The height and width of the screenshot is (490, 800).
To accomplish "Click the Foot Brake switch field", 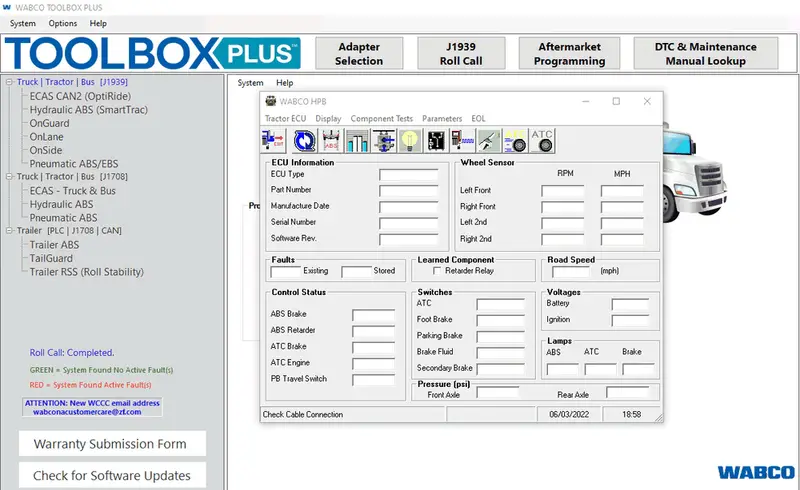I will pyautogui.click(x=501, y=321).
